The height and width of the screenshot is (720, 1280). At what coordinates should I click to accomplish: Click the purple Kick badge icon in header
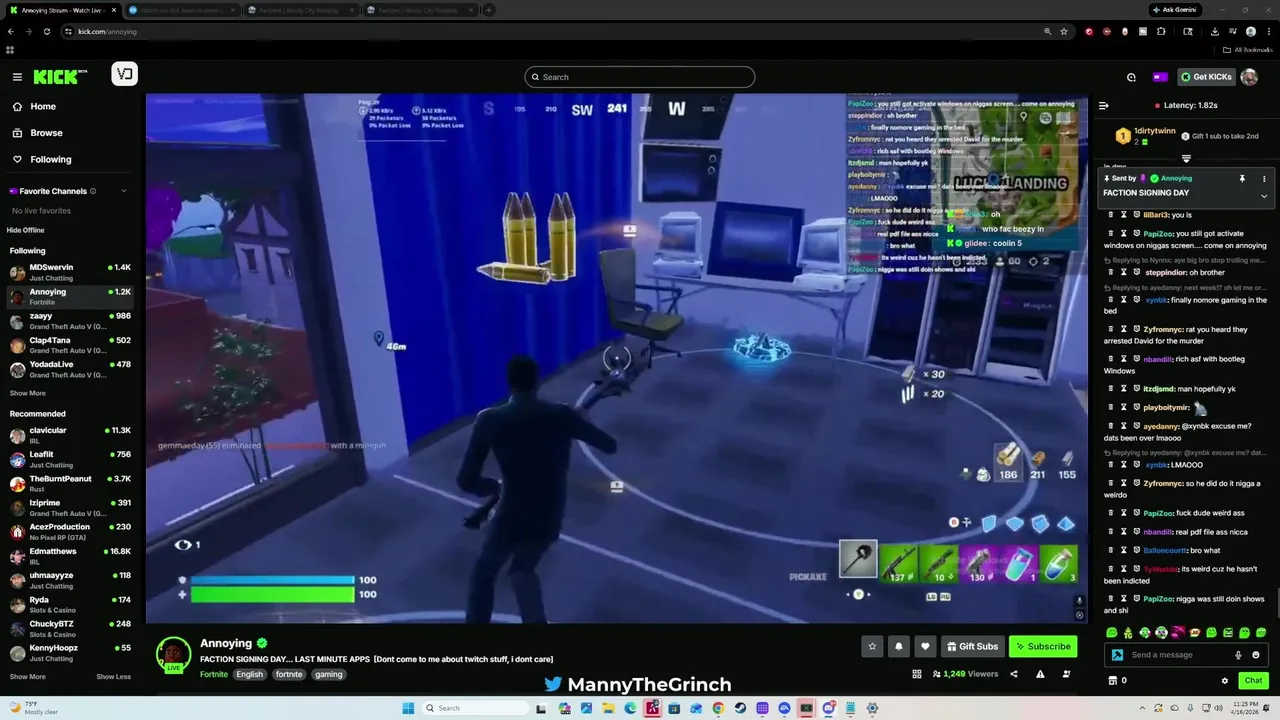pyautogui.click(x=1160, y=77)
